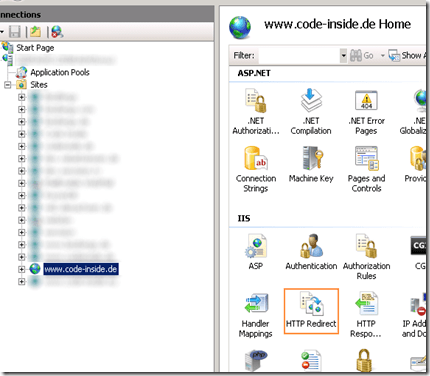Collapse the Sites tree node
Viewport: 430px width, 376px height.
pos(7,85)
